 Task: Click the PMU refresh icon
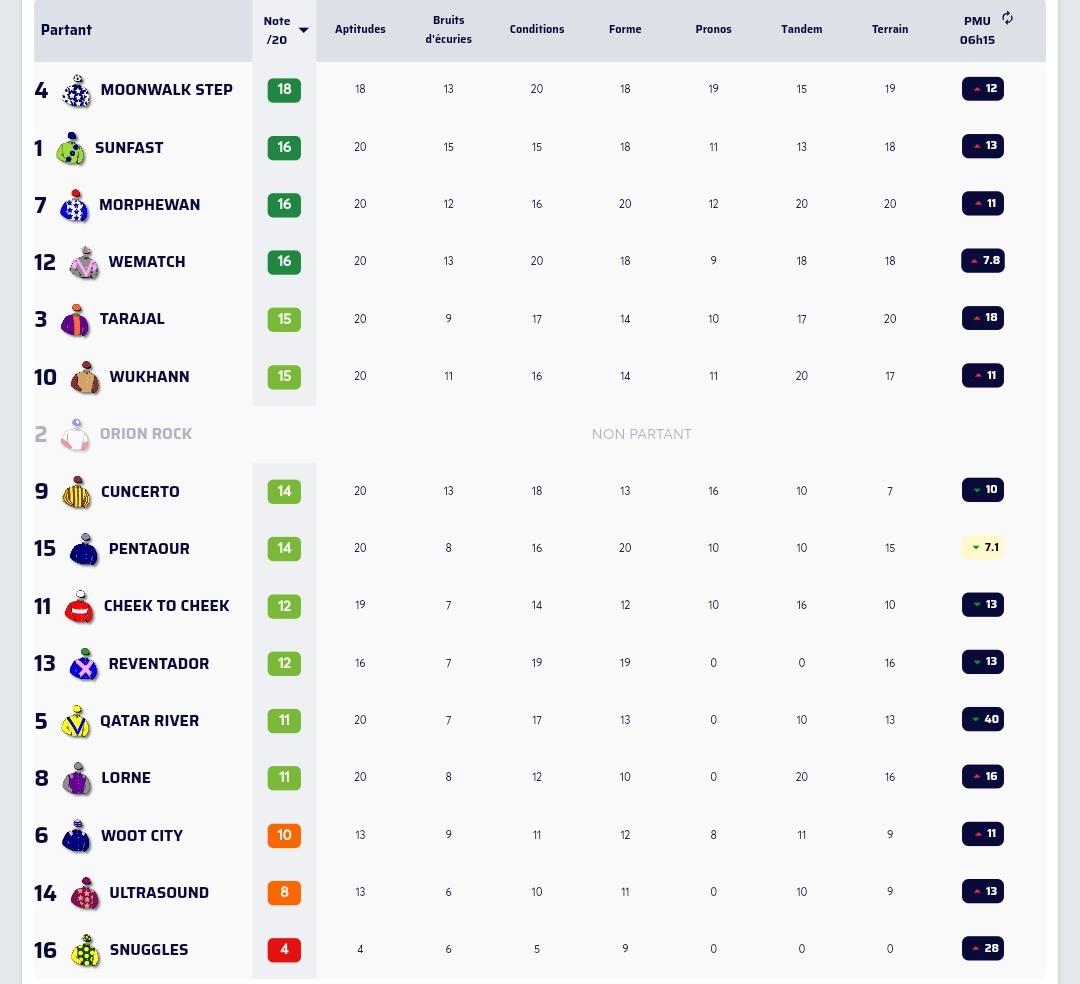pos(1007,19)
